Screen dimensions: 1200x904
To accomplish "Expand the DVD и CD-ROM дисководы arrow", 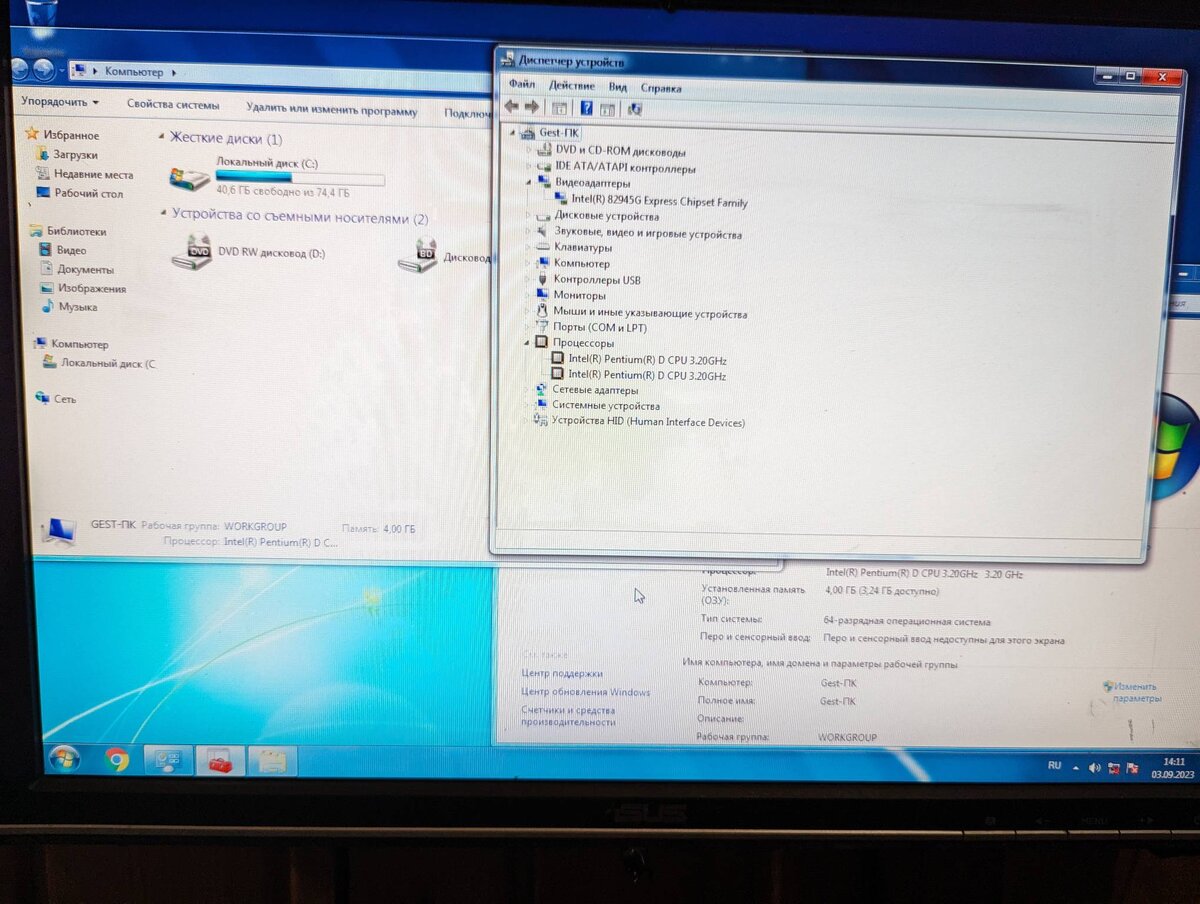I will tap(530, 150).
